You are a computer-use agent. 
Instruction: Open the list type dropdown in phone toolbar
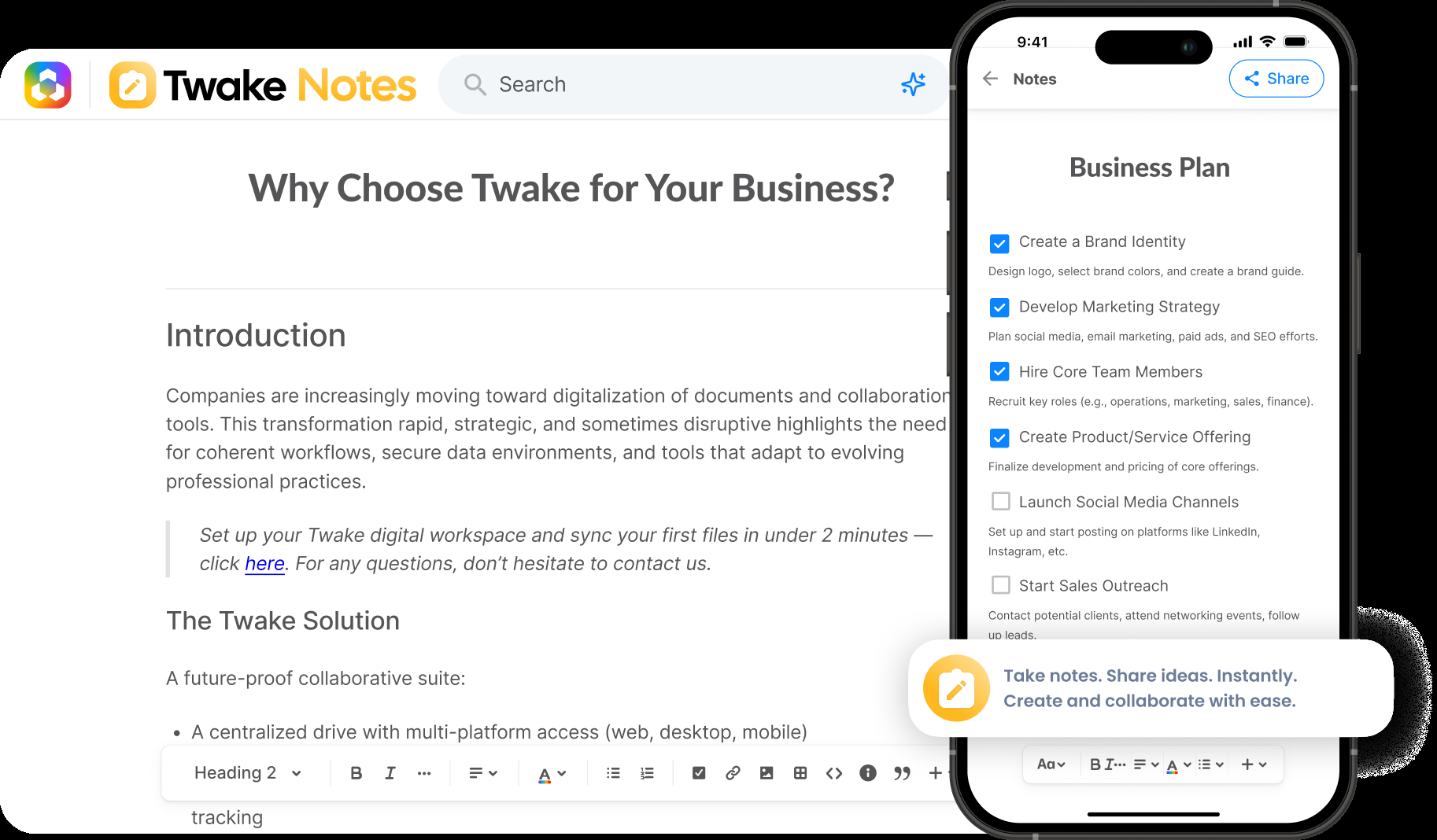[1210, 764]
